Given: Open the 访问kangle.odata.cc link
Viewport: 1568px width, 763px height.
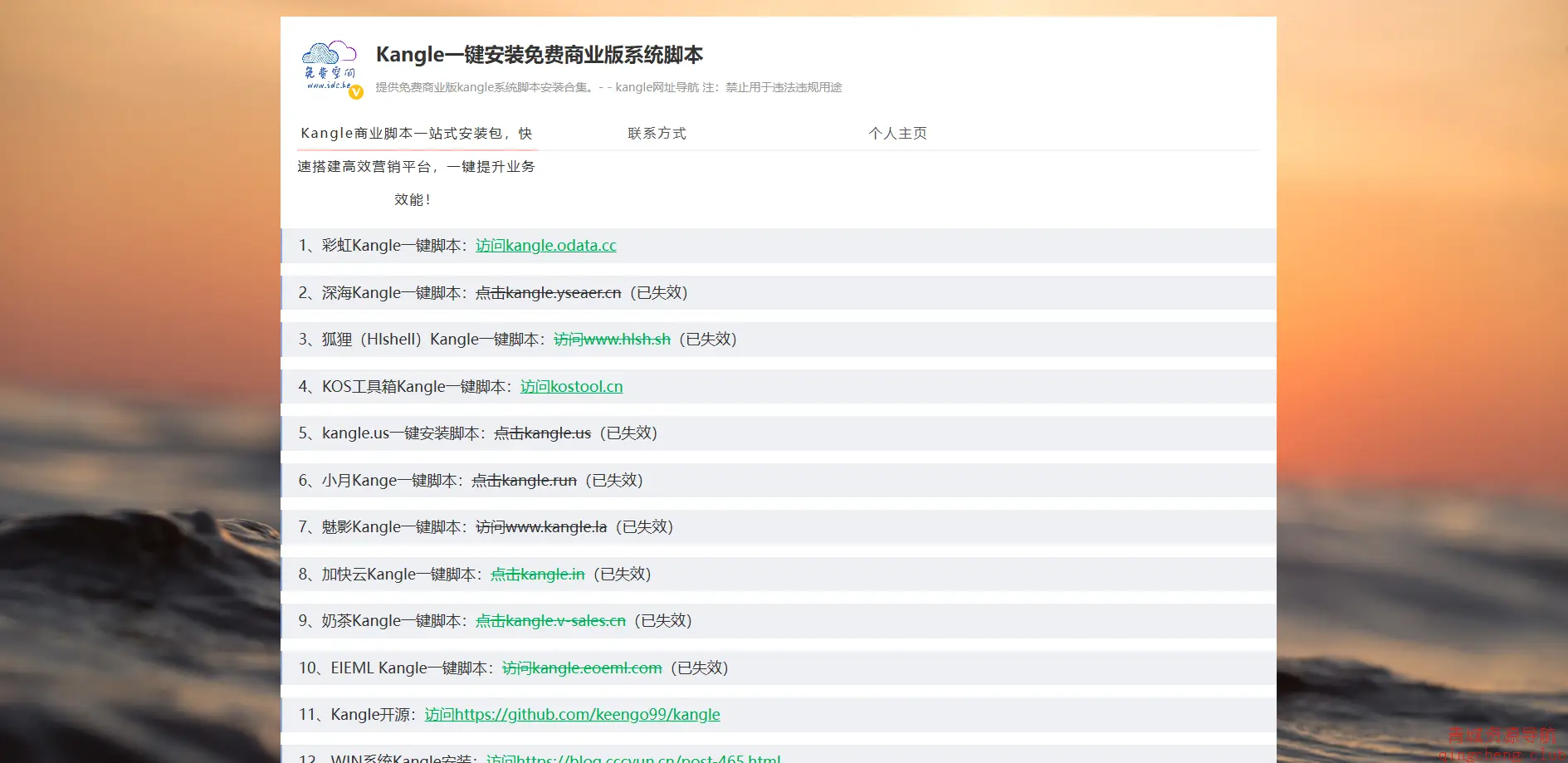Looking at the screenshot, I should tap(545, 246).
